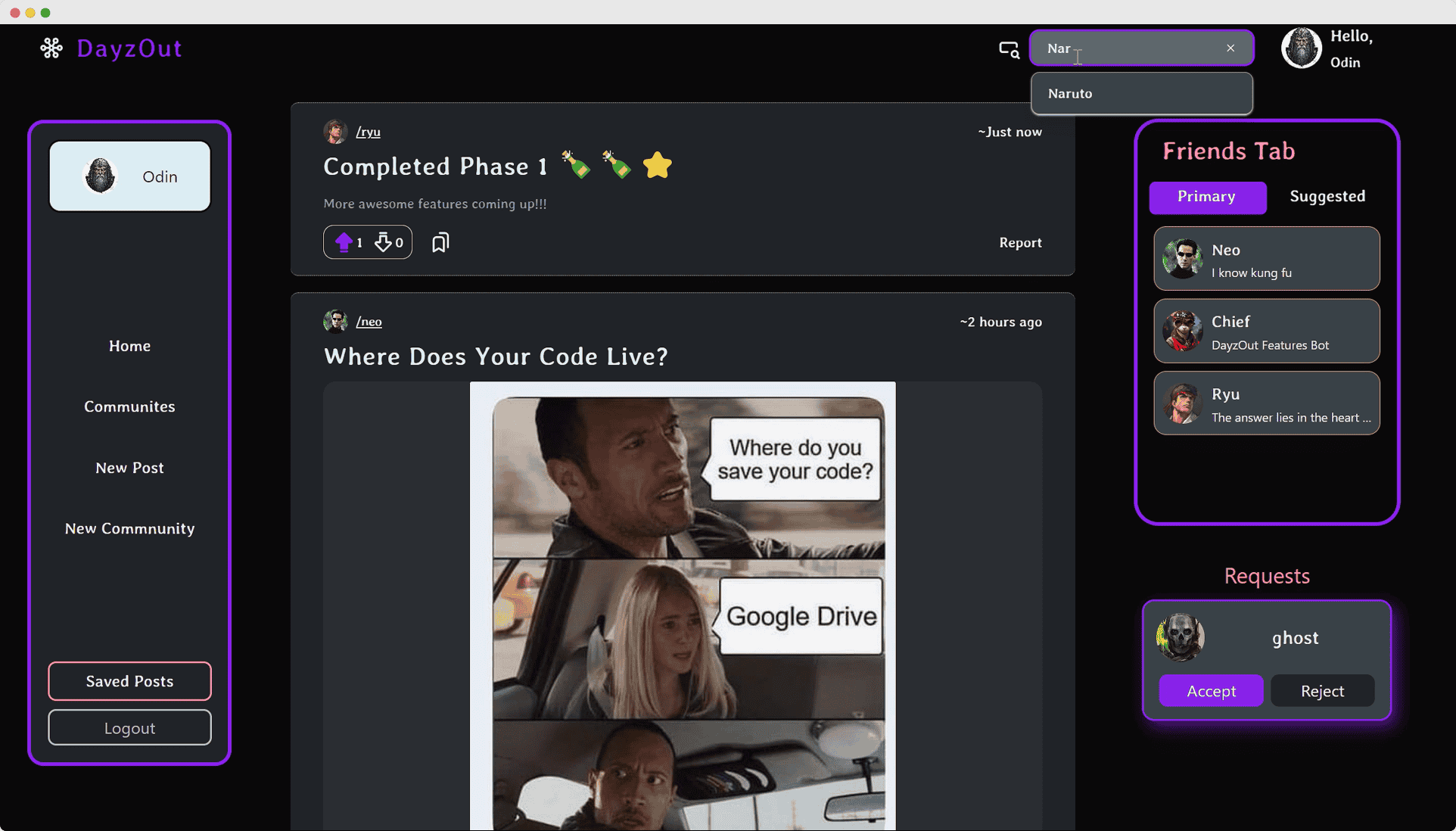
Task: Open Odin's avatar in top right
Action: 1301,48
